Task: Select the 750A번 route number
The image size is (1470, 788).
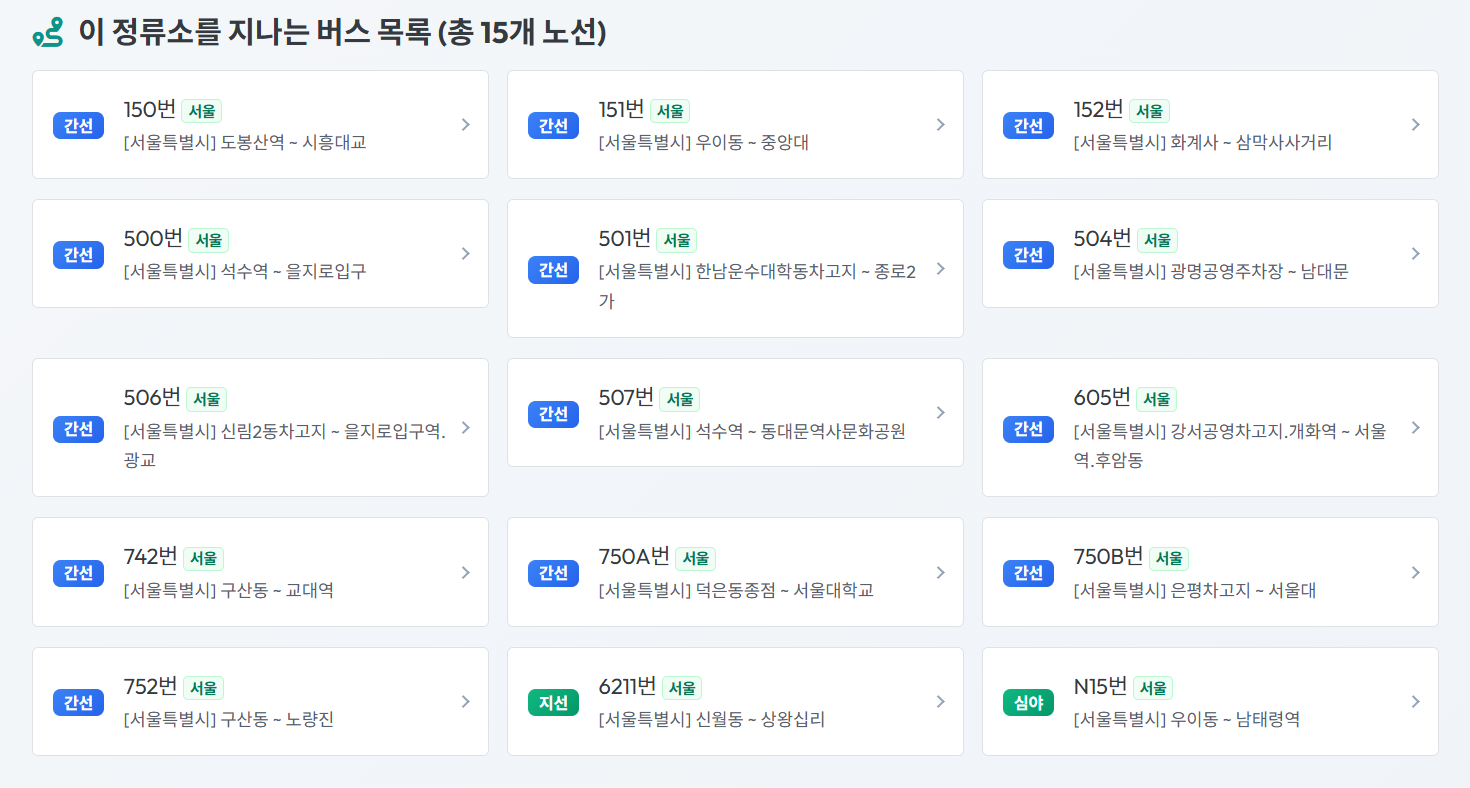Action: click(x=634, y=556)
